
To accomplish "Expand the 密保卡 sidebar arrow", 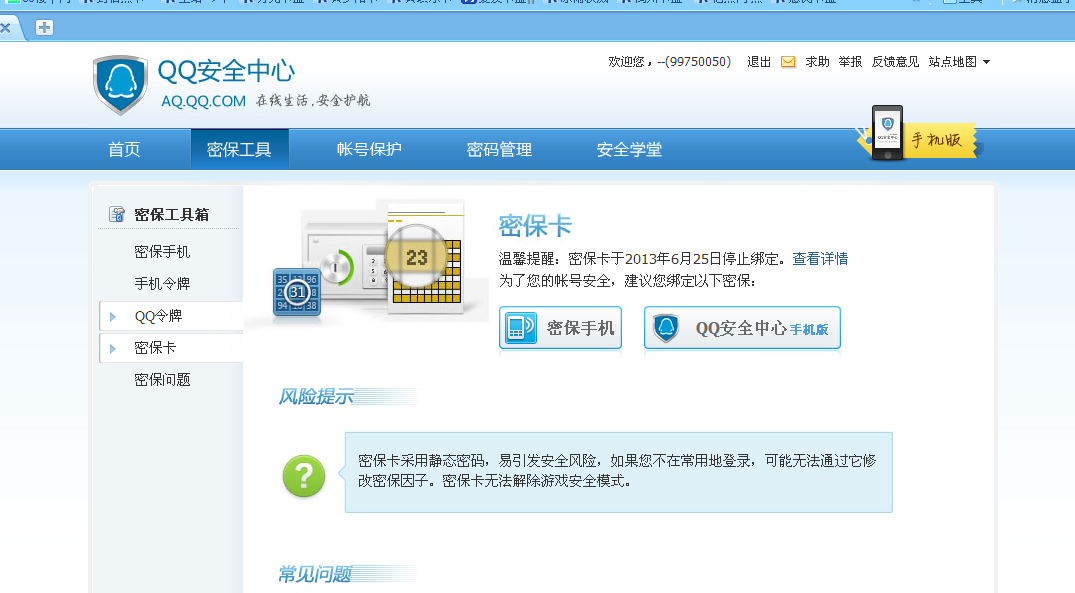I will 113,348.
